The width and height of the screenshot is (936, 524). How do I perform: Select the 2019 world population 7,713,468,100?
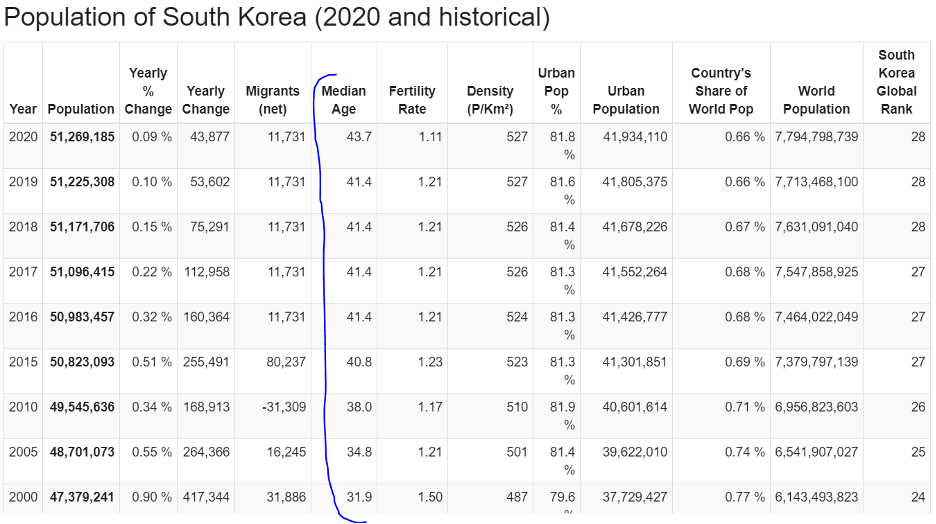pyautogui.click(x=816, y=182)
